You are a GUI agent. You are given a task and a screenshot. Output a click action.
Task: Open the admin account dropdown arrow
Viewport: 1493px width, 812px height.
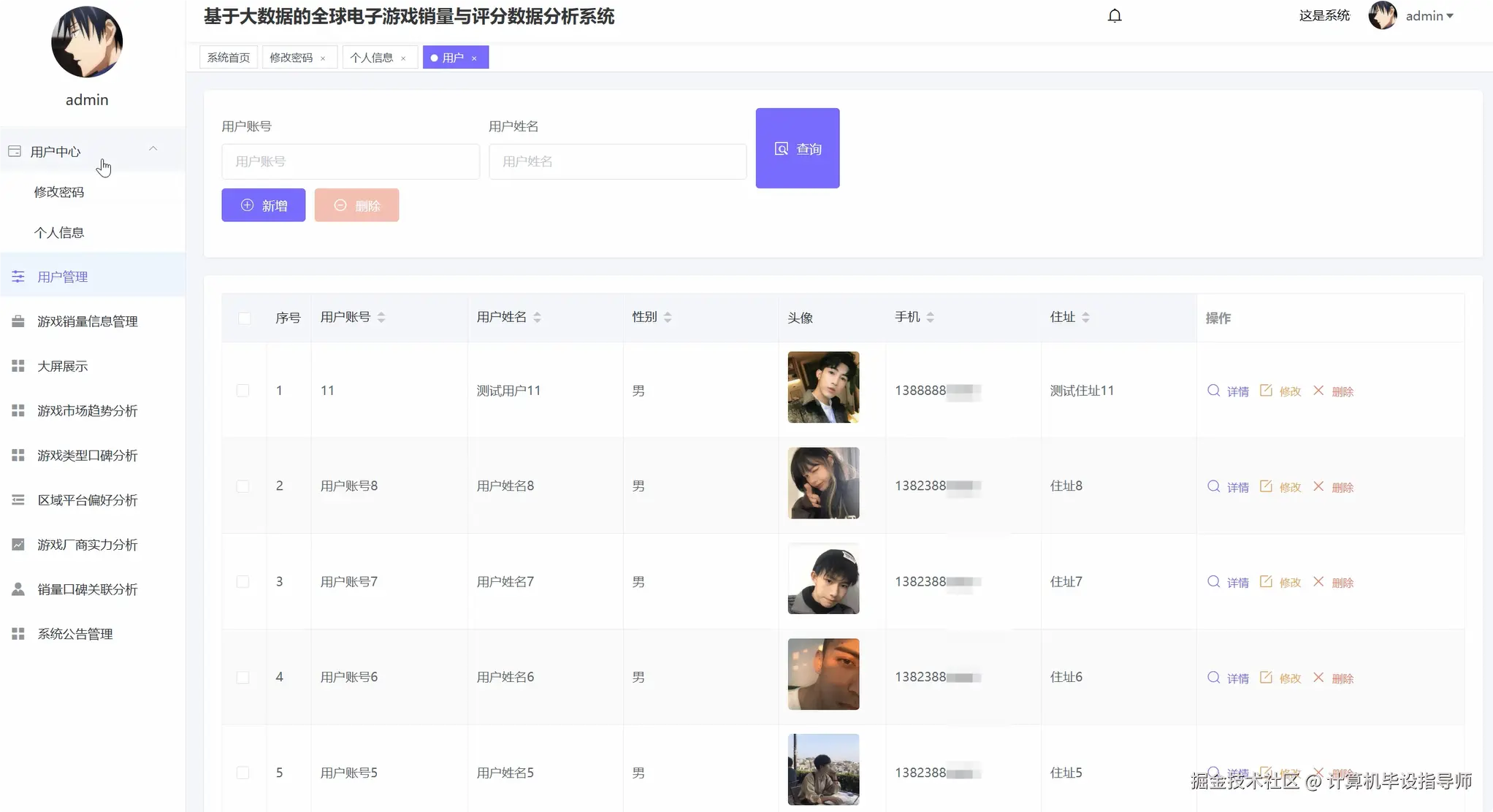coord(1450,16)
